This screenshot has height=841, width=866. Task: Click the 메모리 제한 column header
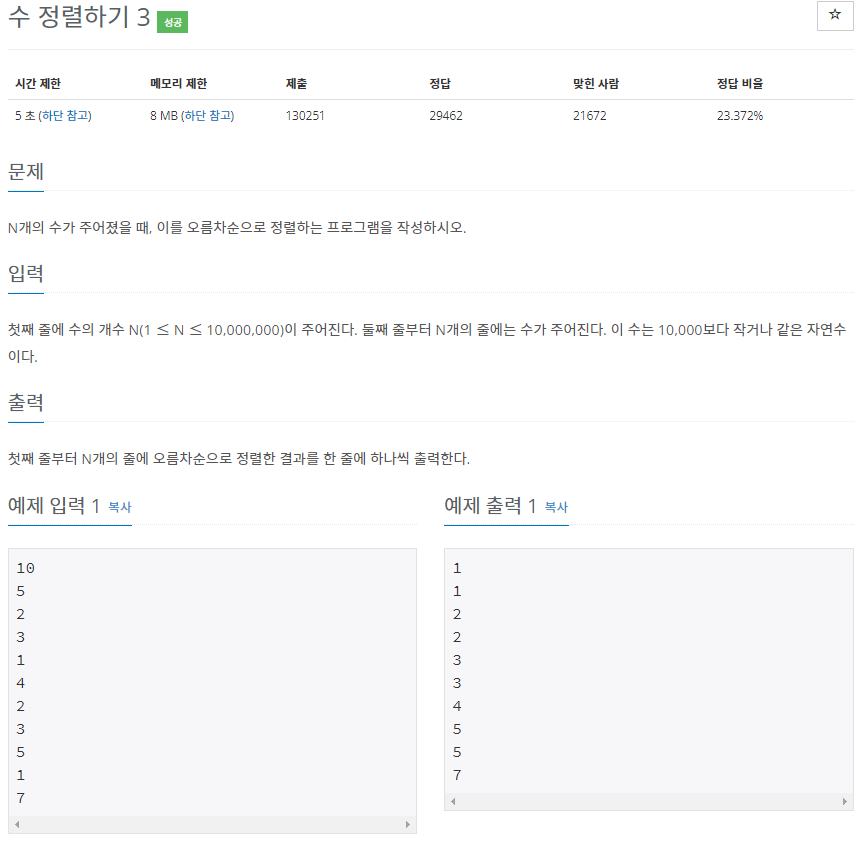pyautogui.click(x=178, y=83)
